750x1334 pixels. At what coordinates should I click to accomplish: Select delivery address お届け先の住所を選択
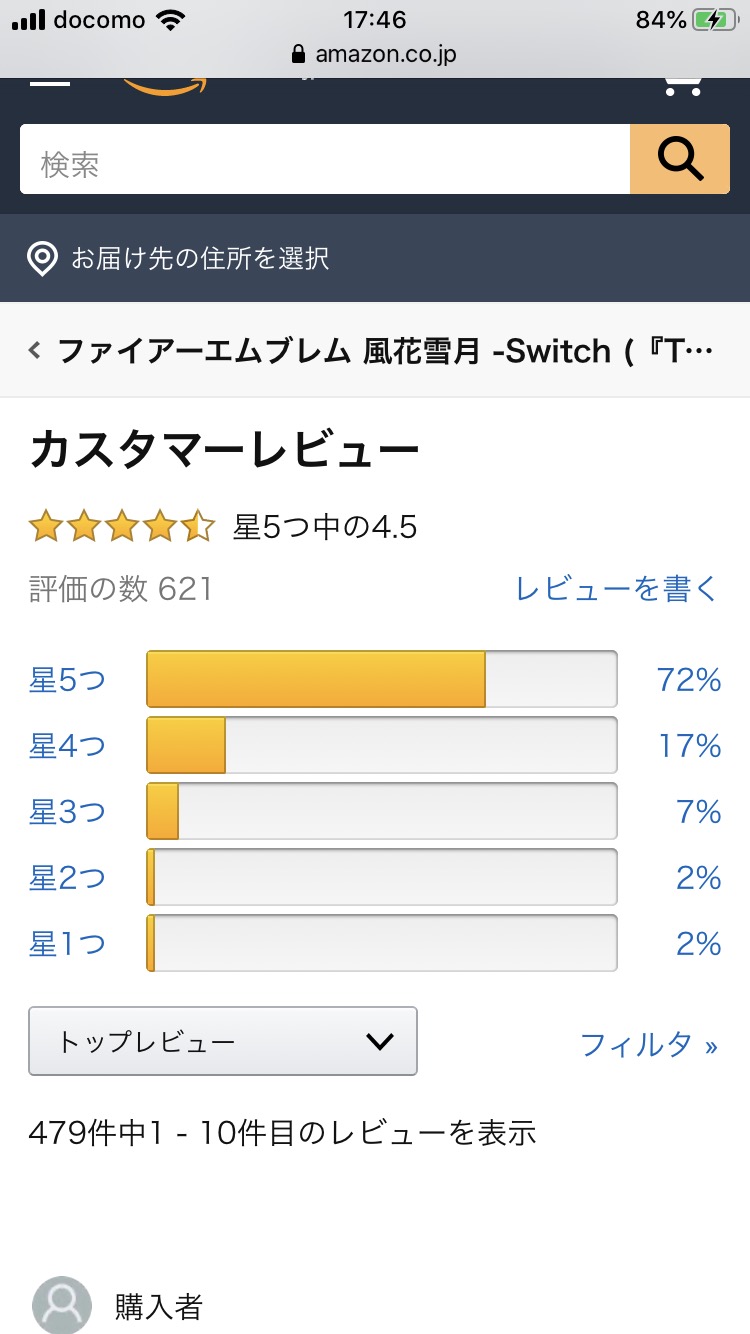click(x=200, y=259)
